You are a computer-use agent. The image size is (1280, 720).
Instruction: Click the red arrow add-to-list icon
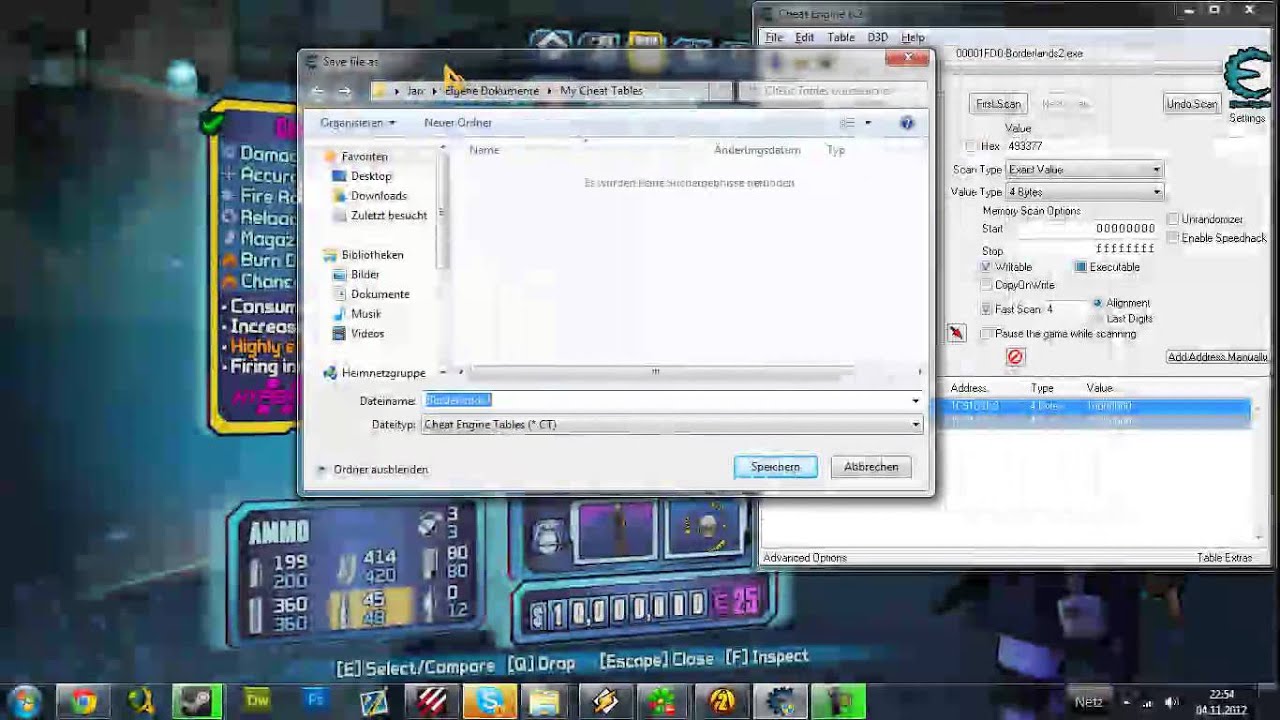pos(957,333)
